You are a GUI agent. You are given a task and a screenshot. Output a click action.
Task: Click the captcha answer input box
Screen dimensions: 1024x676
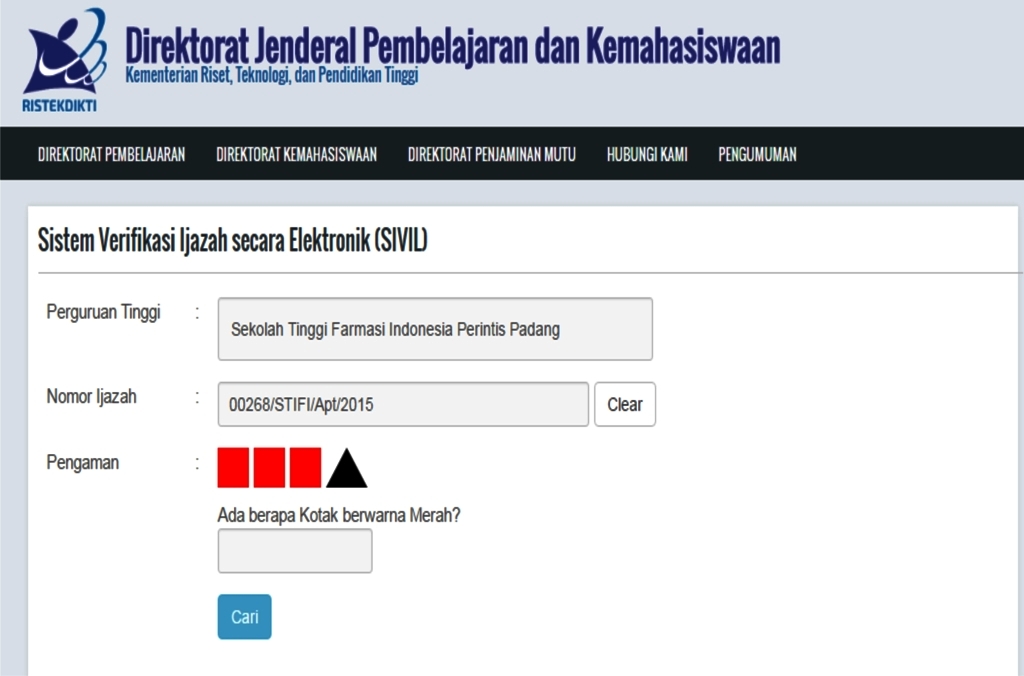pos(295,551)
